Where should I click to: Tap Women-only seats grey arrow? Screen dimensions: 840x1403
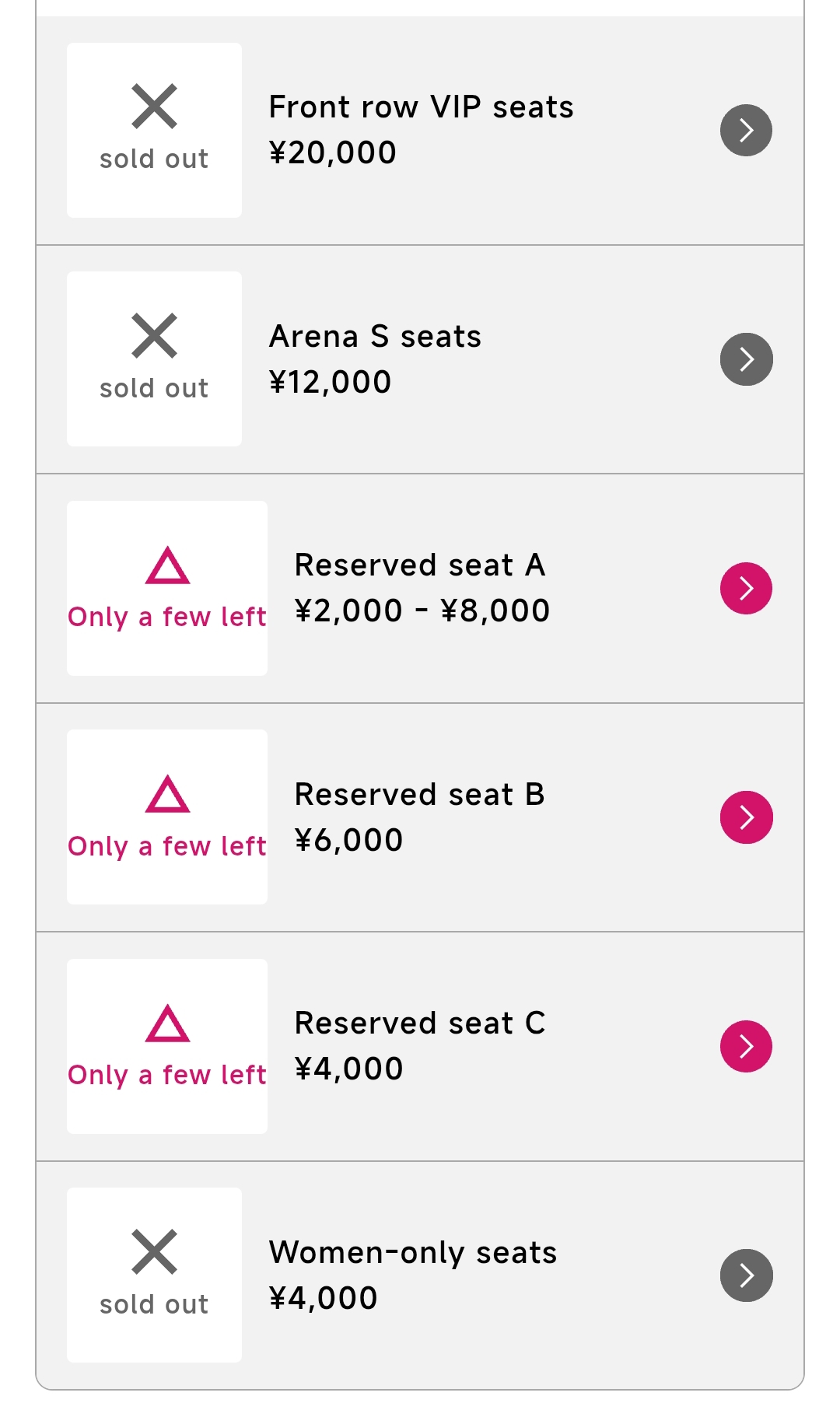pos(746,1275)
